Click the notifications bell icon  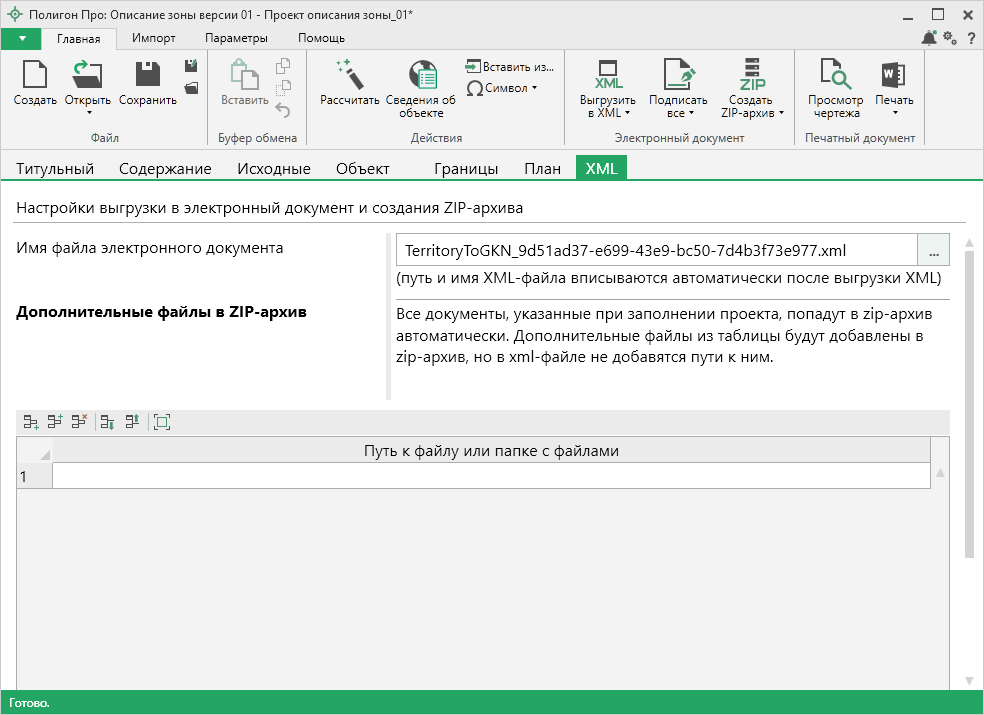(x=929, y=38)
